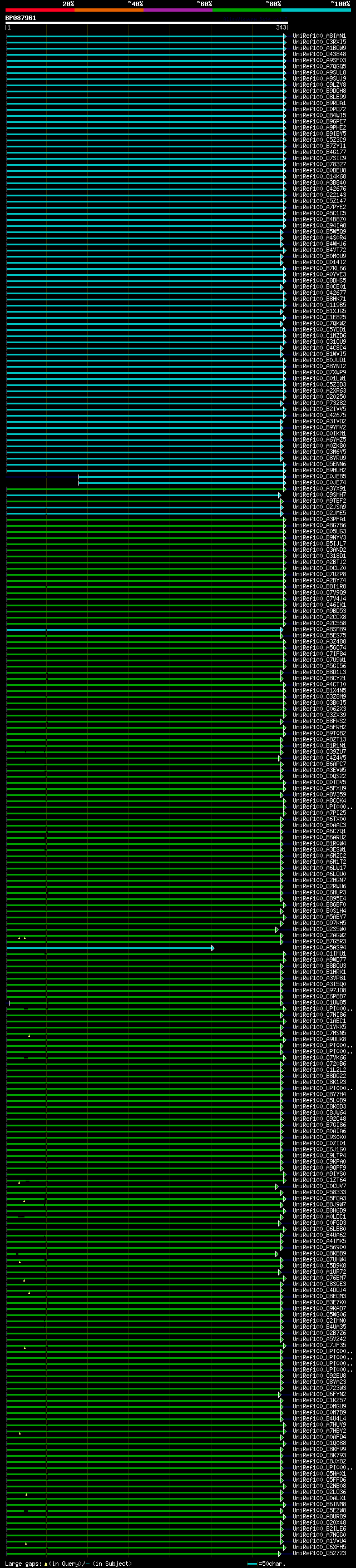The height and width of the screenshot is (1568, 356).
Task: Select the UniRef100_Q8KBB9 label
Action: 319,1253
